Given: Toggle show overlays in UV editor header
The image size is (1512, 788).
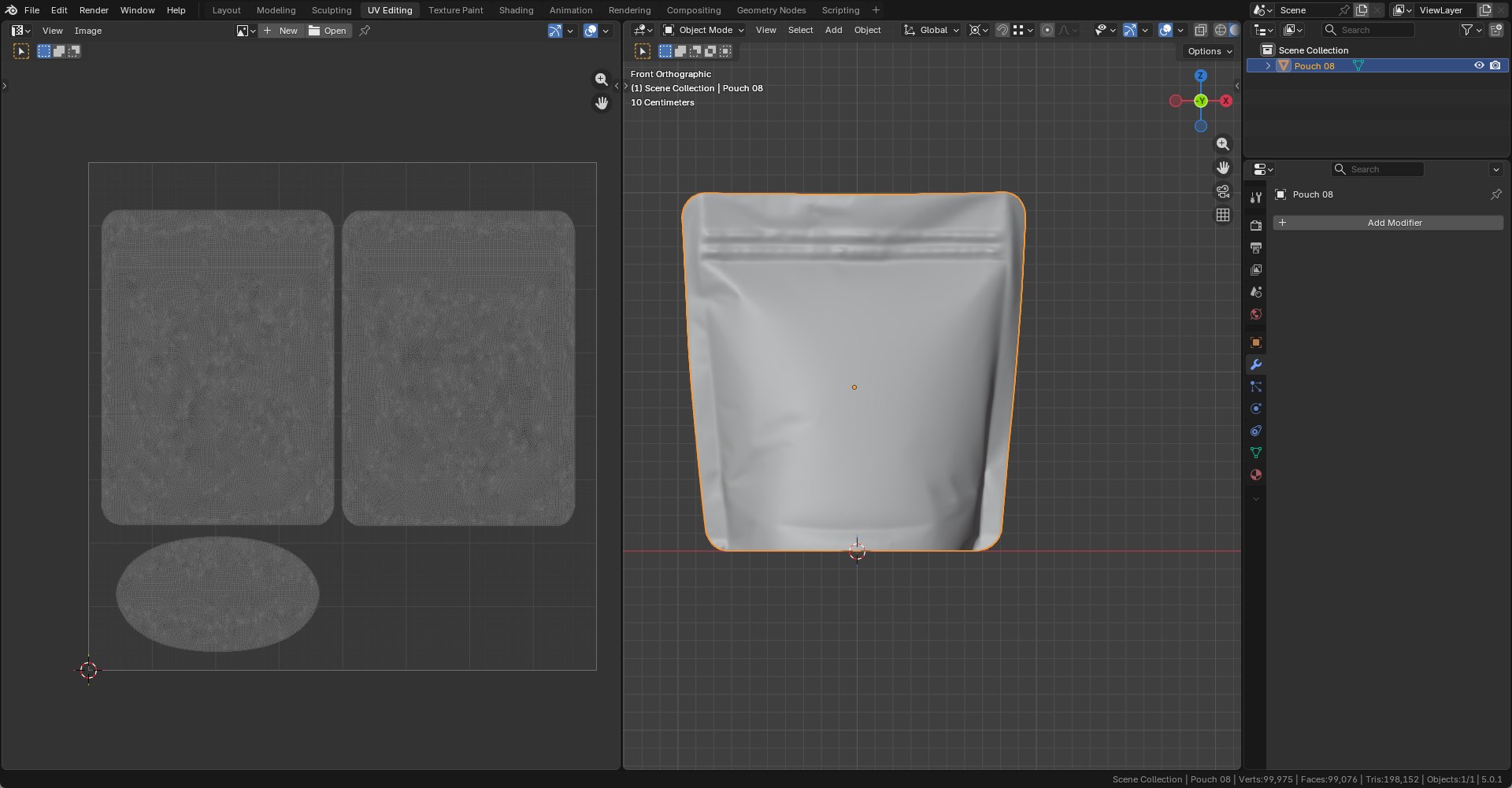Looking at the screenshot, I should tap(591, 31).
